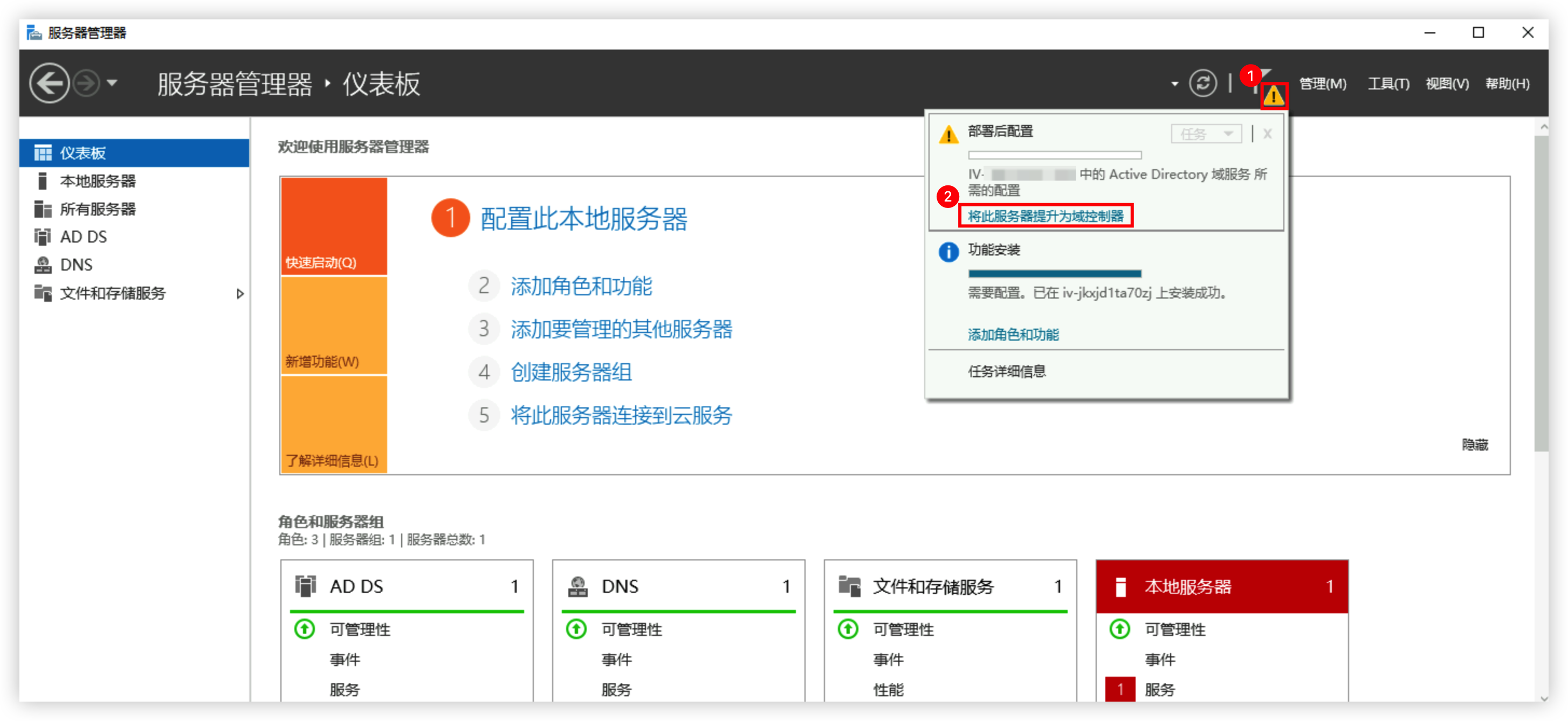Viewport: 1568px width, 721px height.
Task: Select the DNS sidebar icon
Action: pos(42,265)
